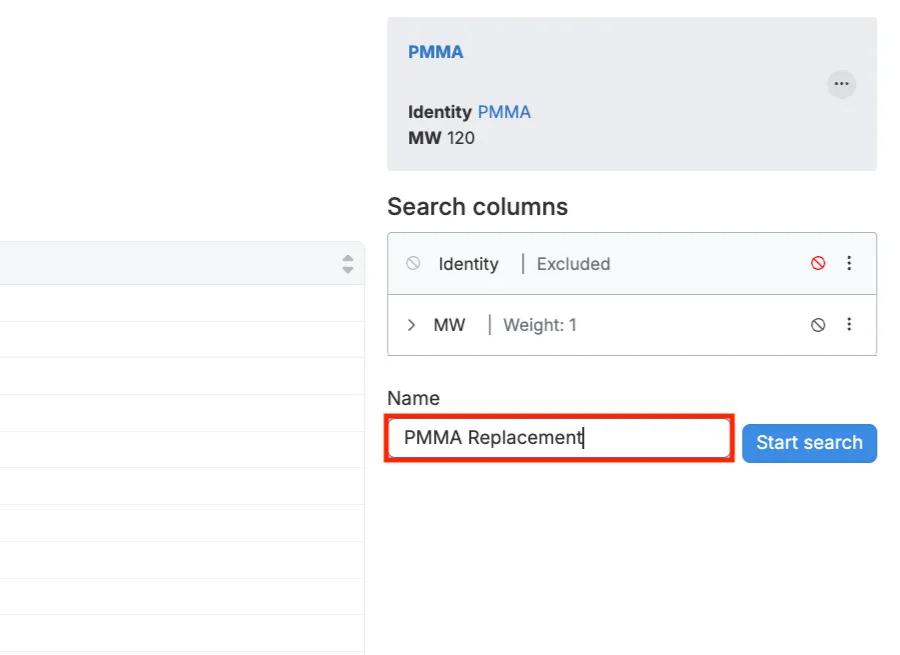Follow the blue PMMA Identity value link
The width and height of the screenshot is (900, 655).
click(x=504, y=112)
